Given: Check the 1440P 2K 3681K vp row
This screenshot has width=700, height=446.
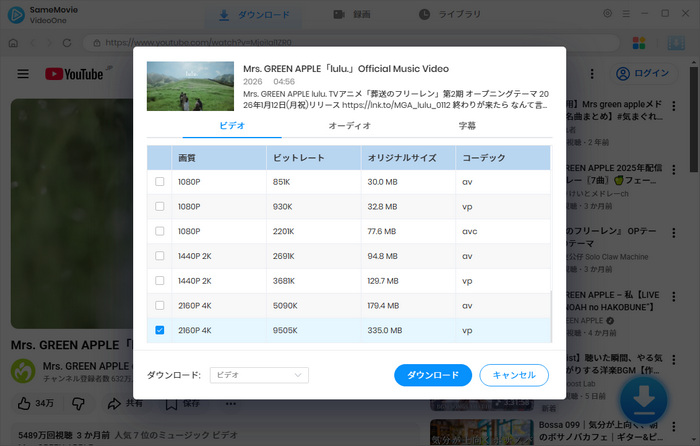Looking at the screenshot, I should tap(159, 281).
